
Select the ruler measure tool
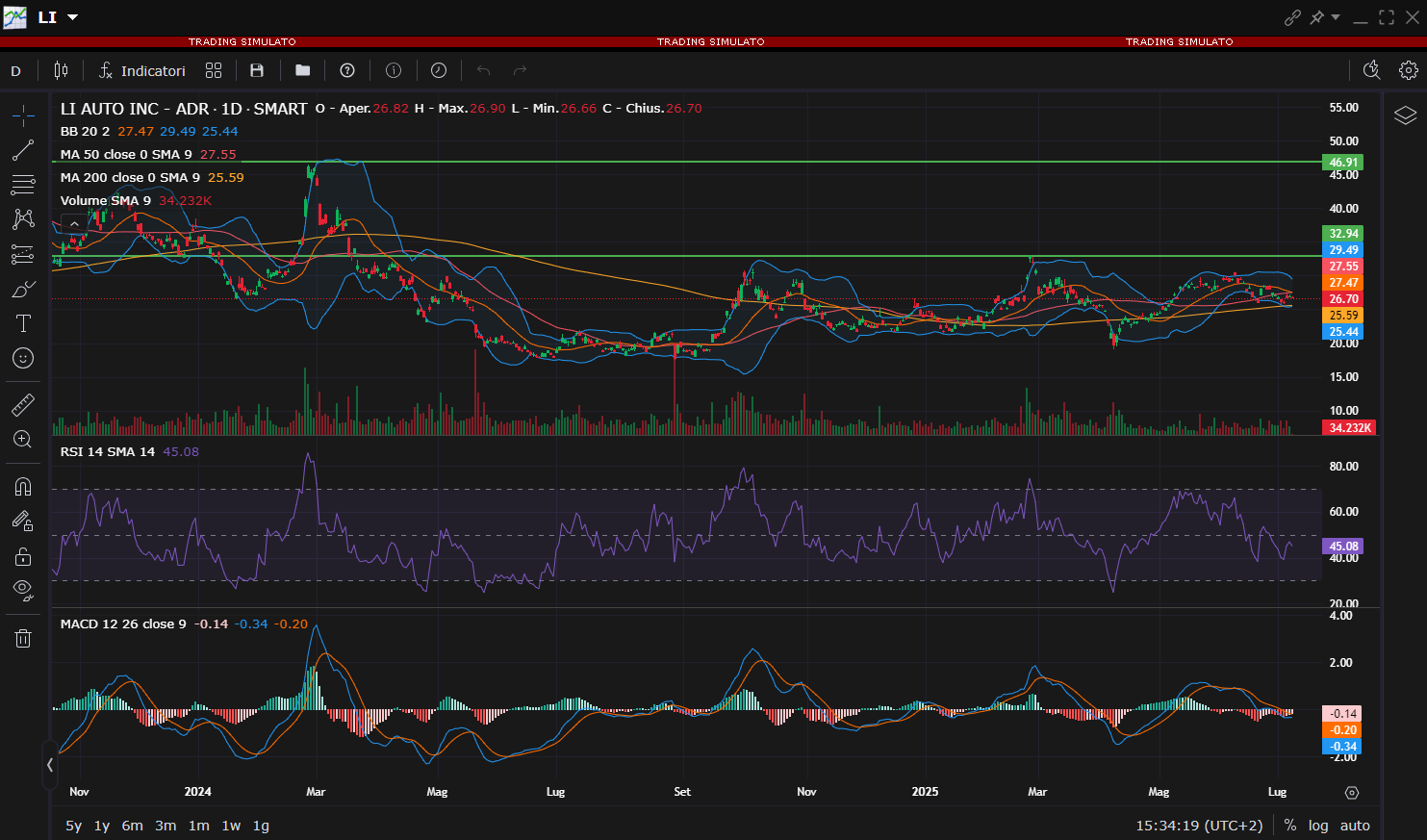(x=23, y=405)
